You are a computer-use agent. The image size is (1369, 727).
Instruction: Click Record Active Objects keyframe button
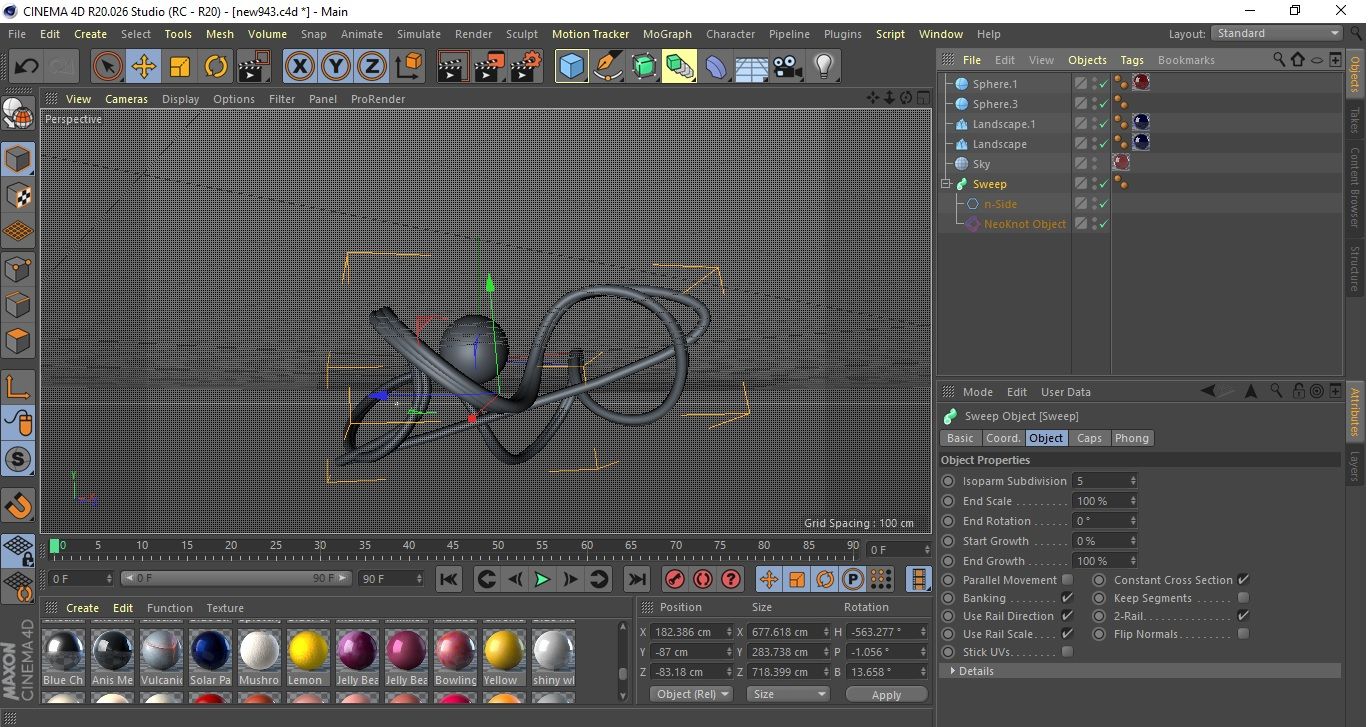675,579
